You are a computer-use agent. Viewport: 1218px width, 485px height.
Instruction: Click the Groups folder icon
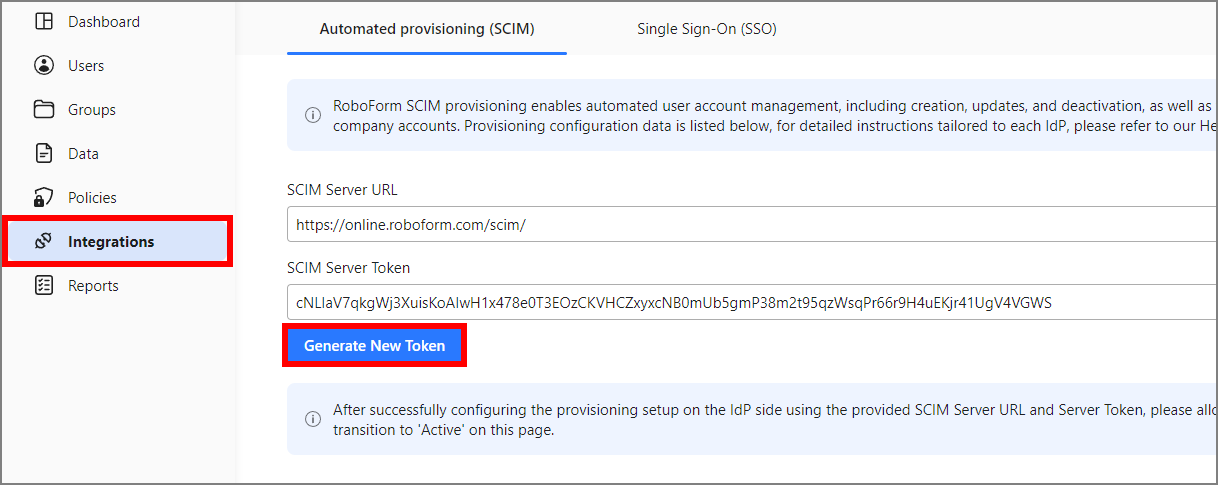coord(44,110)
